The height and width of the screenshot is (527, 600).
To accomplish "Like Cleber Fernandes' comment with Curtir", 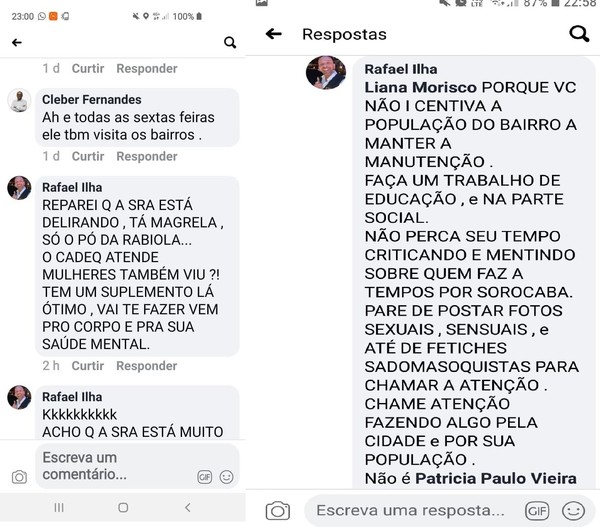I will [88, 156].
